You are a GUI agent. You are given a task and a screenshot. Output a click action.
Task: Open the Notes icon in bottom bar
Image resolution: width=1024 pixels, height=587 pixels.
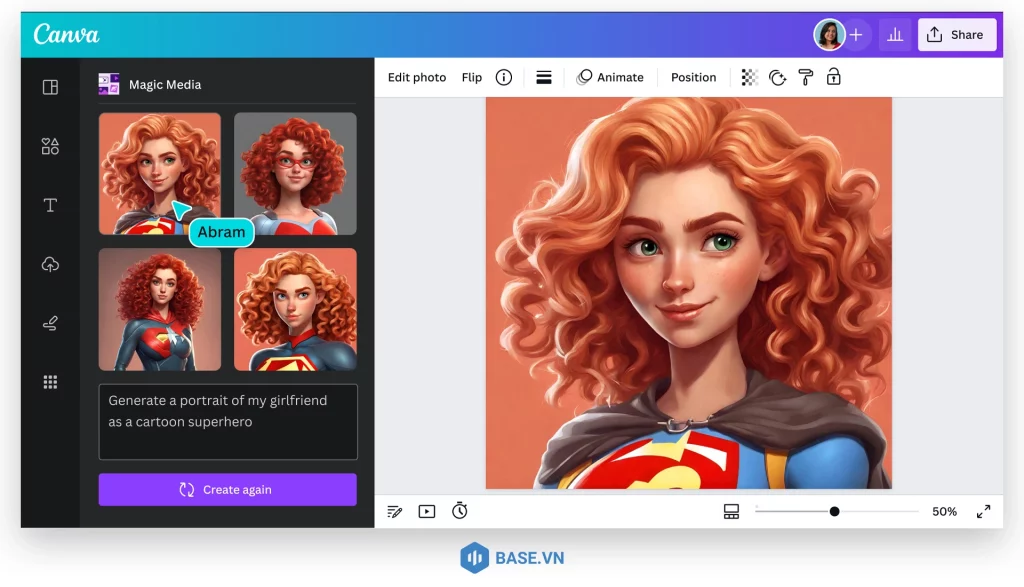point(394,511)
